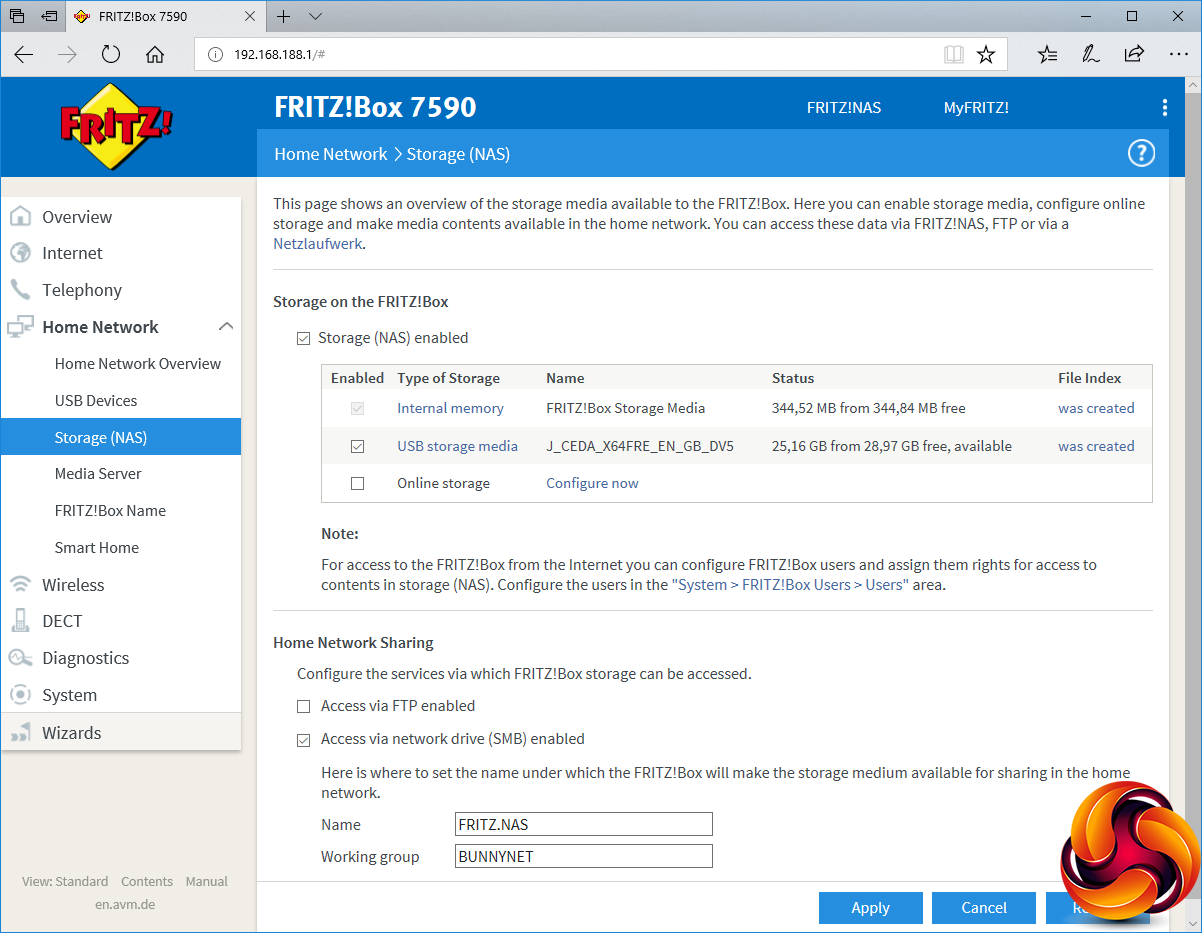Add page to favorites star icon
Viewport: 1202px width, 933px height.
click(x=986, y=55)
